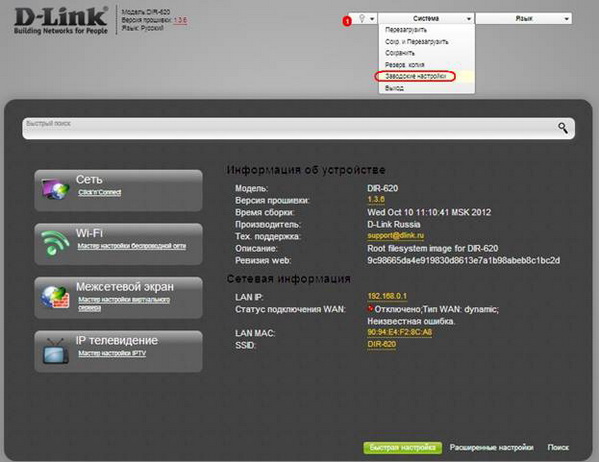599x462 pixels.
Task: Click the 'D-Link Russia' manufacturer value
Action: pyautogui.click(x=393, y=224)
